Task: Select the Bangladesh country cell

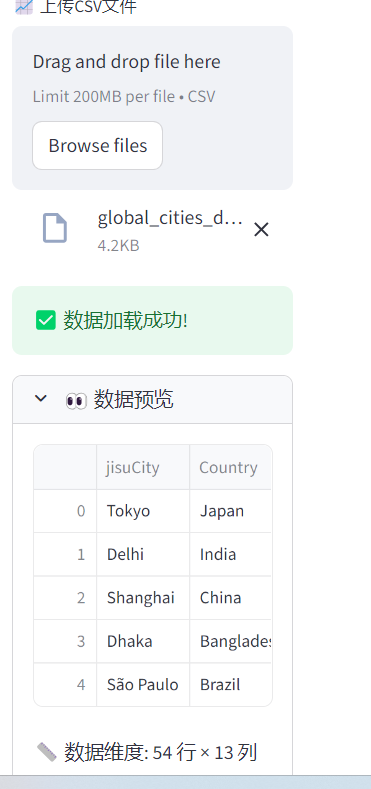Action: coord(231,641)
